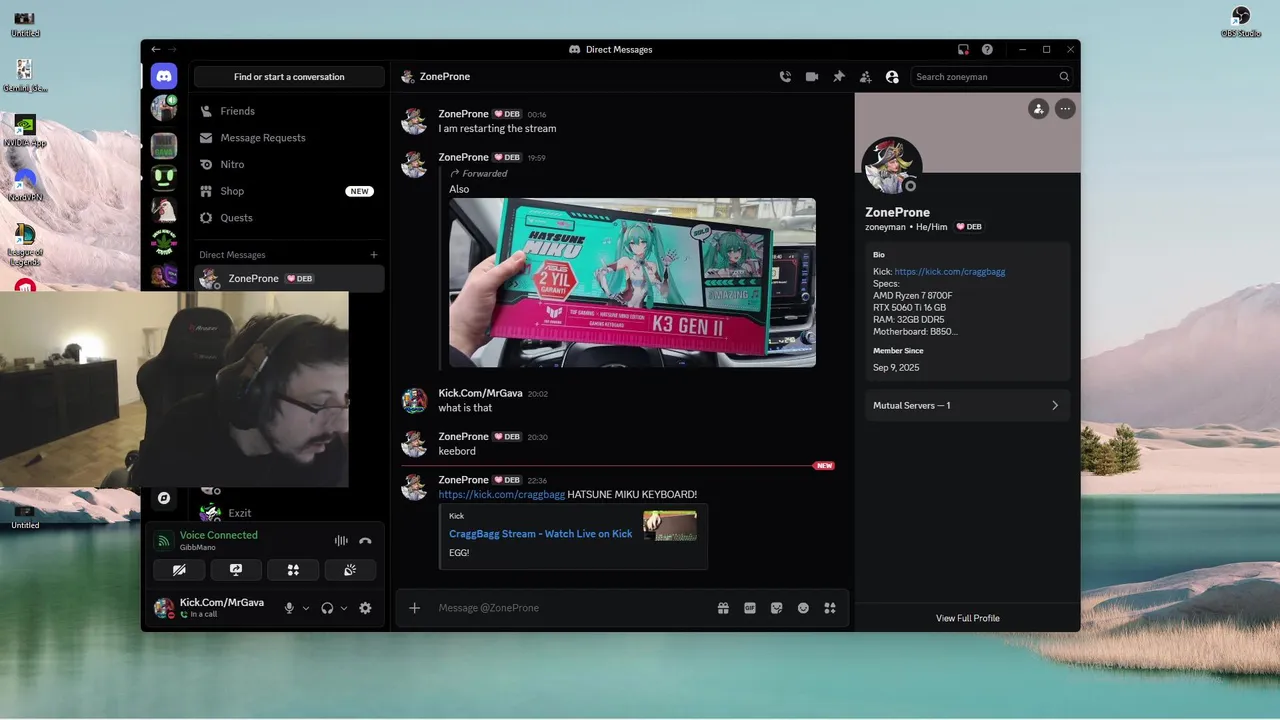Start a voice call with ZoneProne
This screenshot has height=720, width=1280.
(x=785, y=77)
